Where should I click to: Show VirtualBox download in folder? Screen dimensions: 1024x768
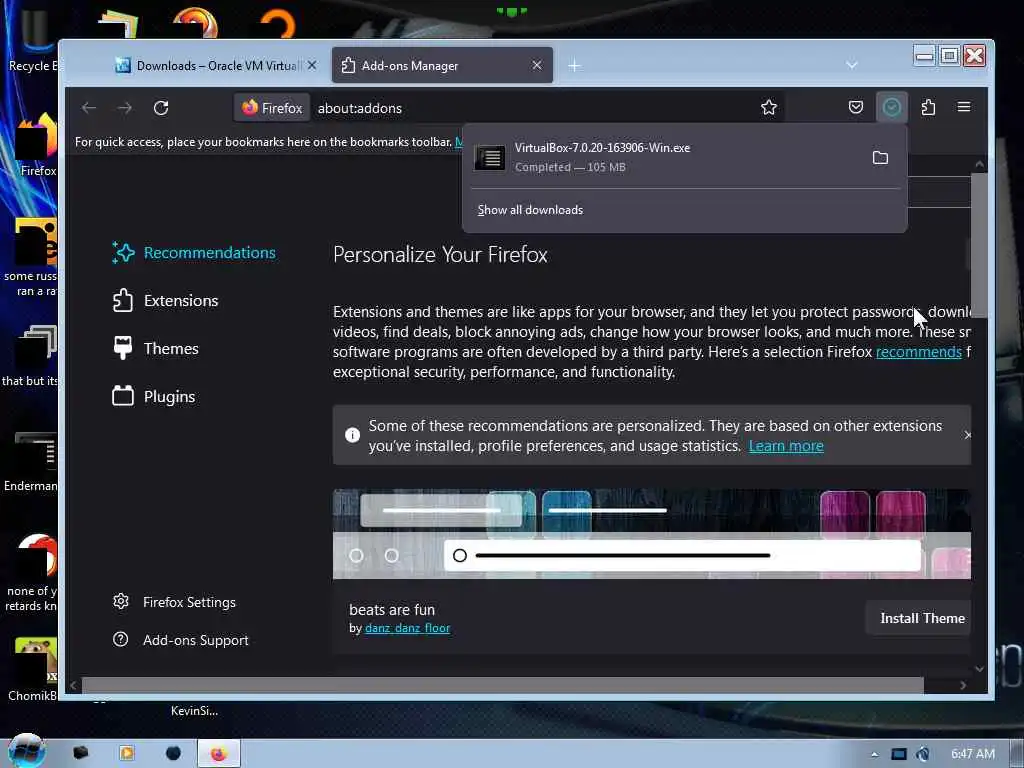(880, 157)
